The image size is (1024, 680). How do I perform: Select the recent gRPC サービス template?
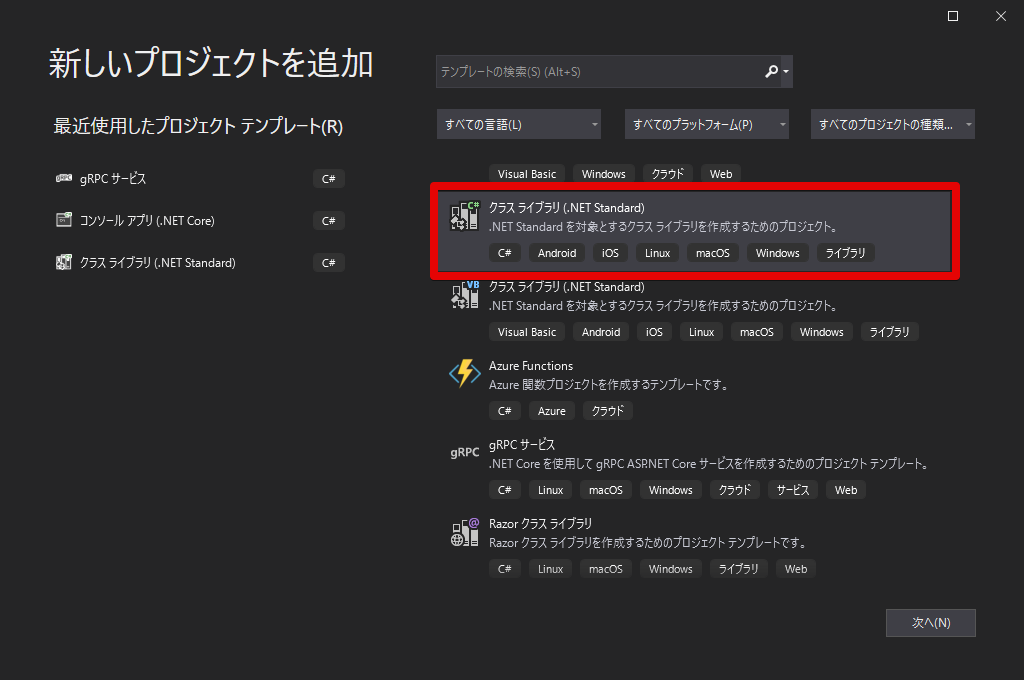point(200,179)
